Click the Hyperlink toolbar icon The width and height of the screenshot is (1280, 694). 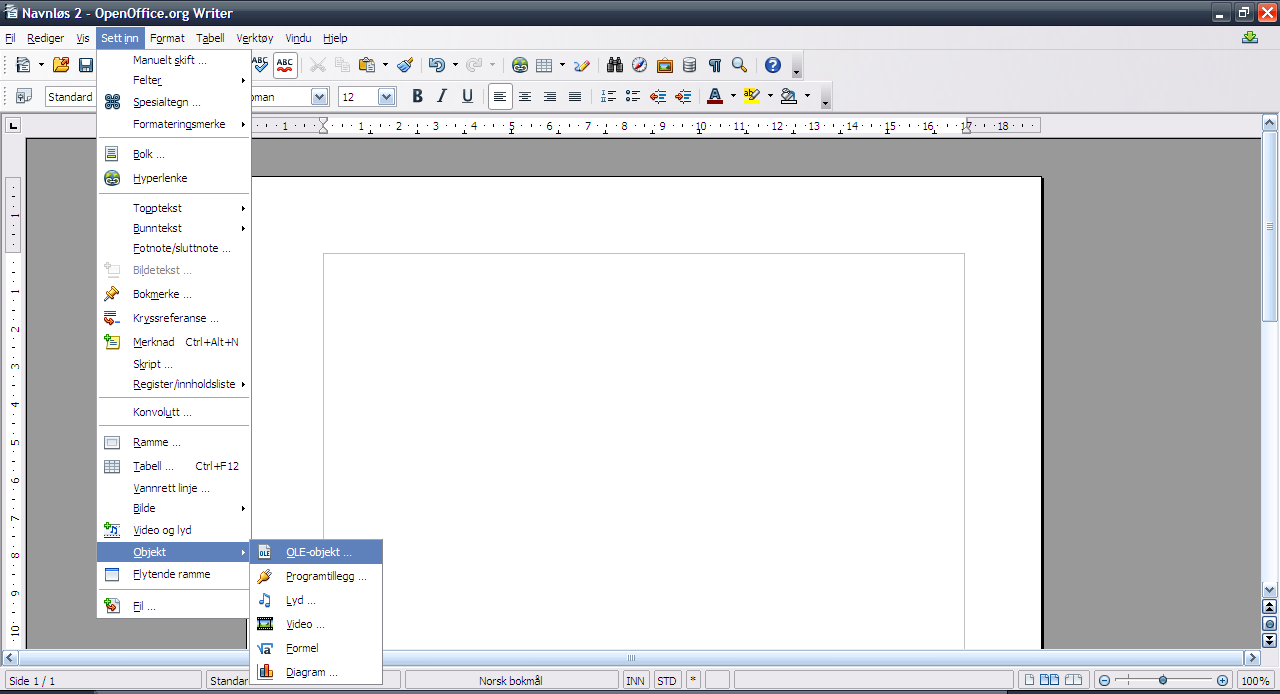point(520,65)
